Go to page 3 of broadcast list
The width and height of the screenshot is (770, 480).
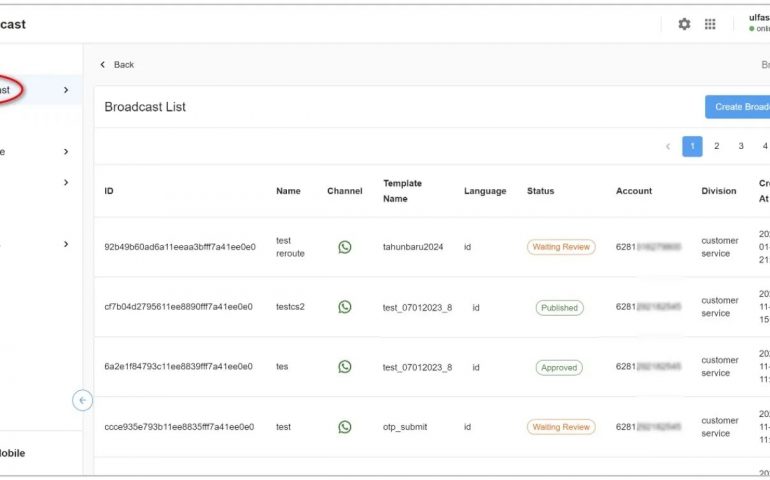coord(741,146)
